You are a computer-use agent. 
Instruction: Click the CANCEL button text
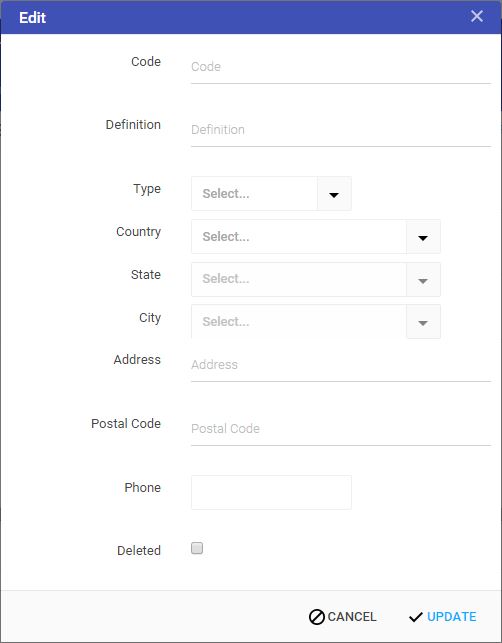pos(351,617)
